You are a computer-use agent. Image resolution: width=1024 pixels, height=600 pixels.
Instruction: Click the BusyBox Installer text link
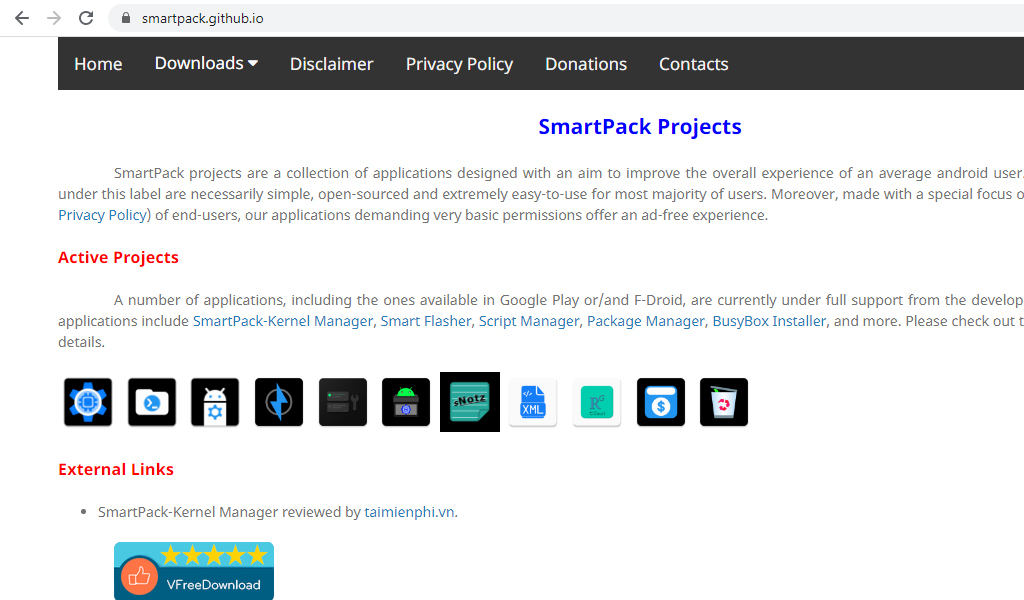pos(769,320)
